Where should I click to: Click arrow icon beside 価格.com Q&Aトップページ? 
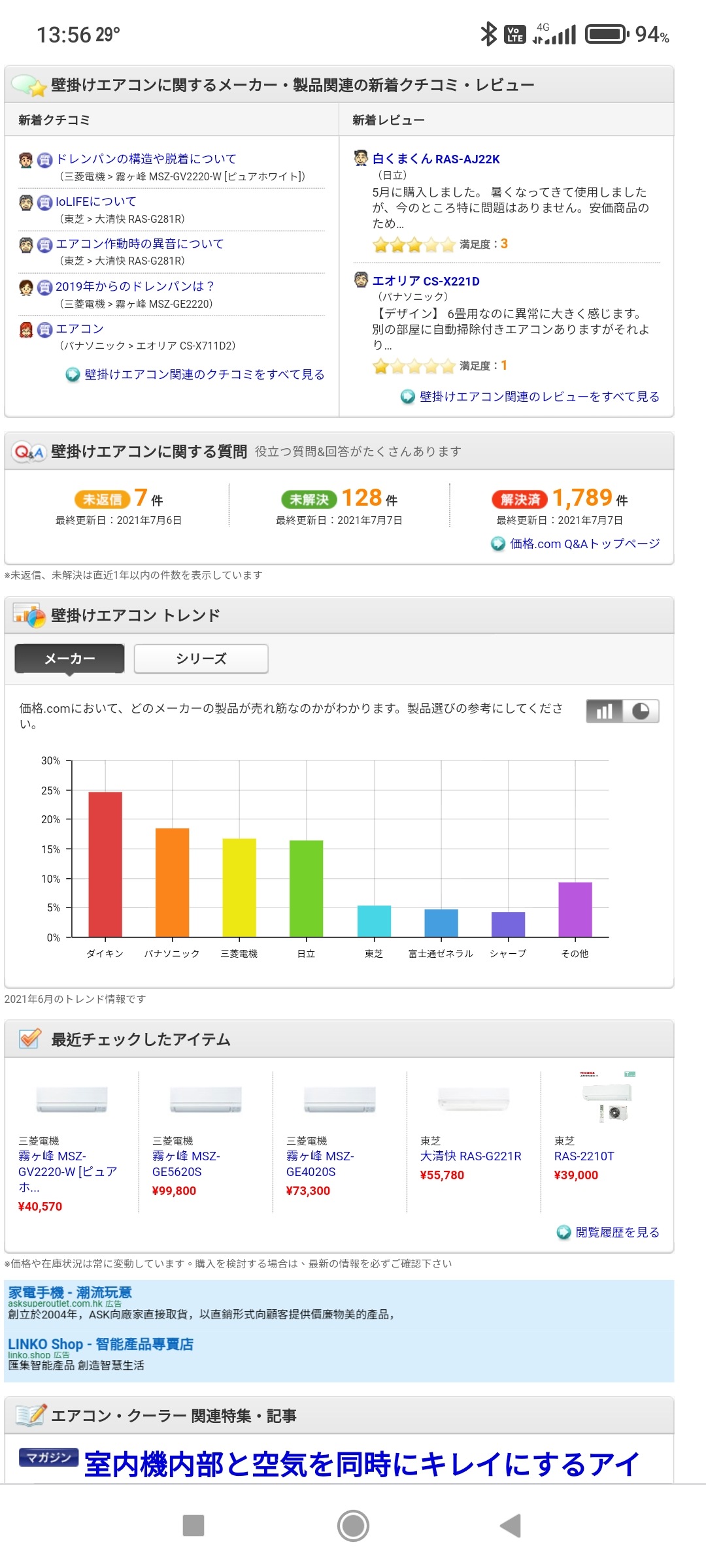click(x=498, y=544)
